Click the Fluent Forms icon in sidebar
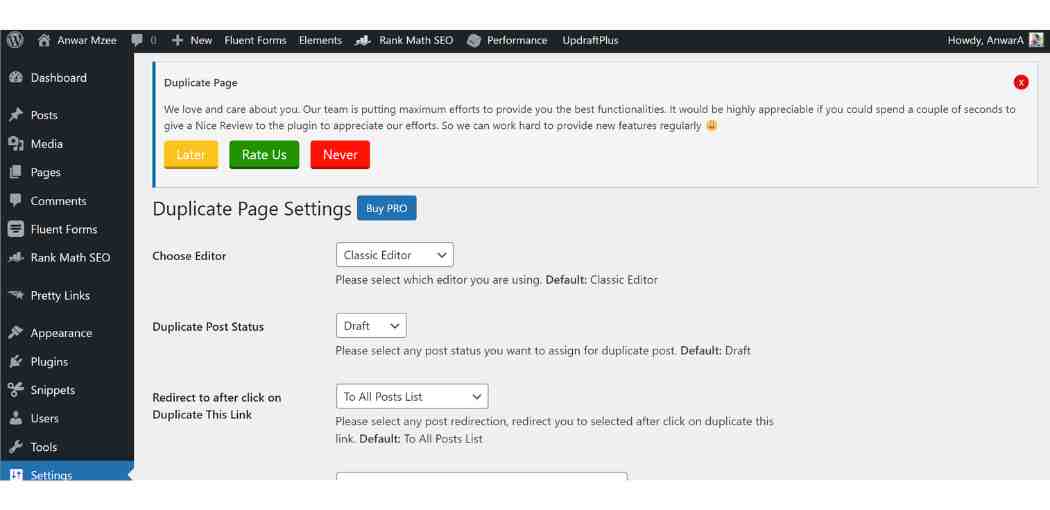Screen dimensions: 1050x510 [16, 229]
